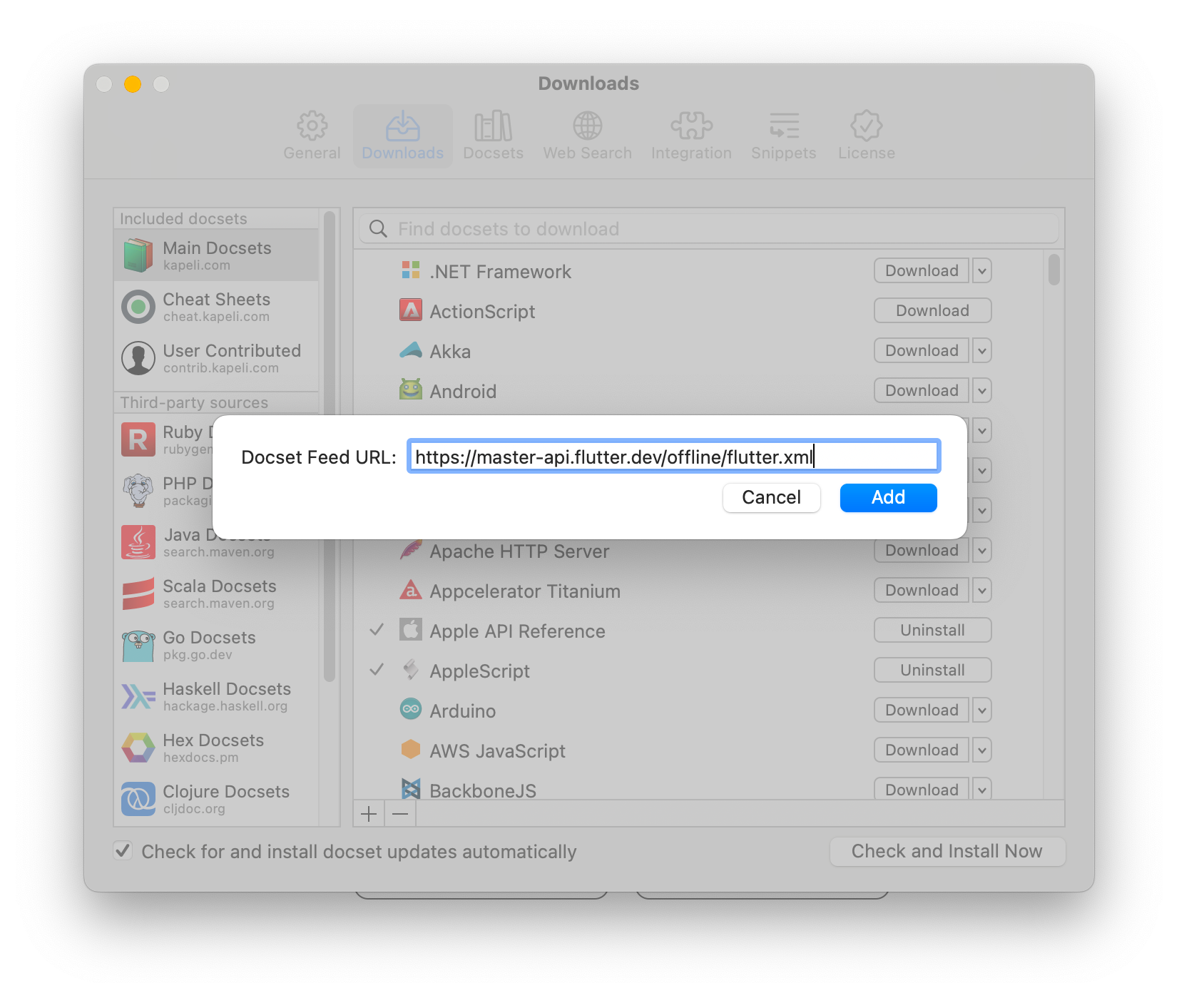Viewport: 1204px width, 983px height.
Task: Click the sources sidebar scrollbar
Action: pos(329,447)
